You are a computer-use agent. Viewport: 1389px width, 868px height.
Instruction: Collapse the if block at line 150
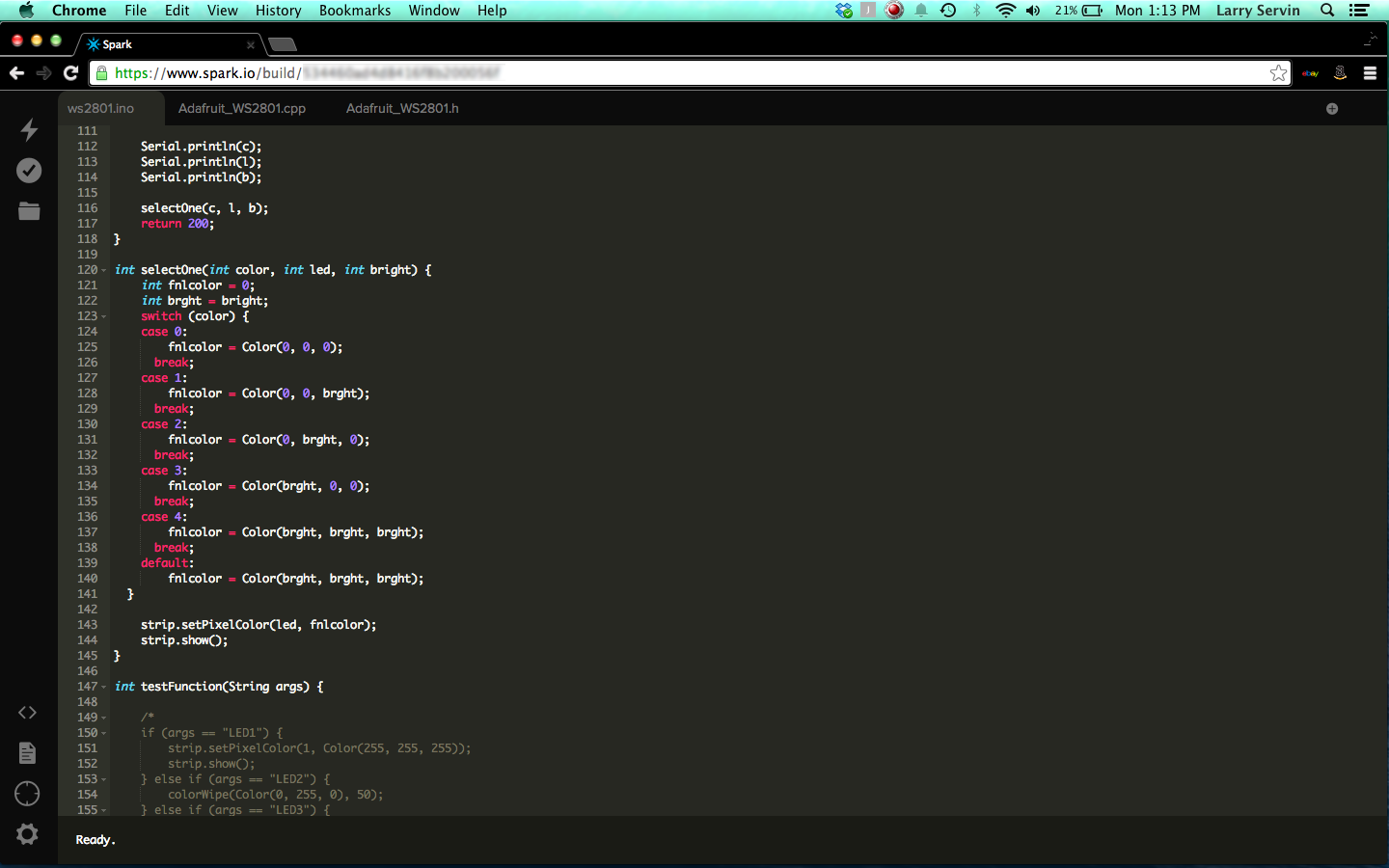pyautogui.click(x=104, y=733)
